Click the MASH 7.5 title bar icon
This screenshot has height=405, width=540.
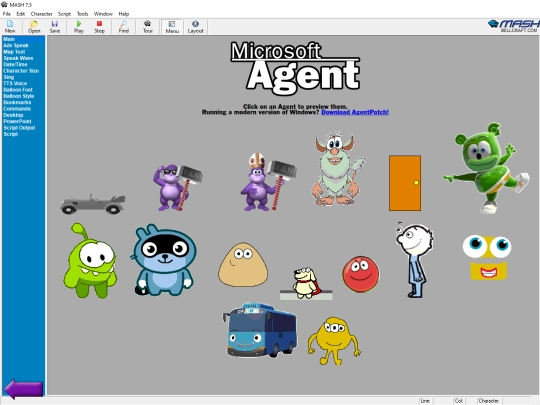(x=4, y=4)
